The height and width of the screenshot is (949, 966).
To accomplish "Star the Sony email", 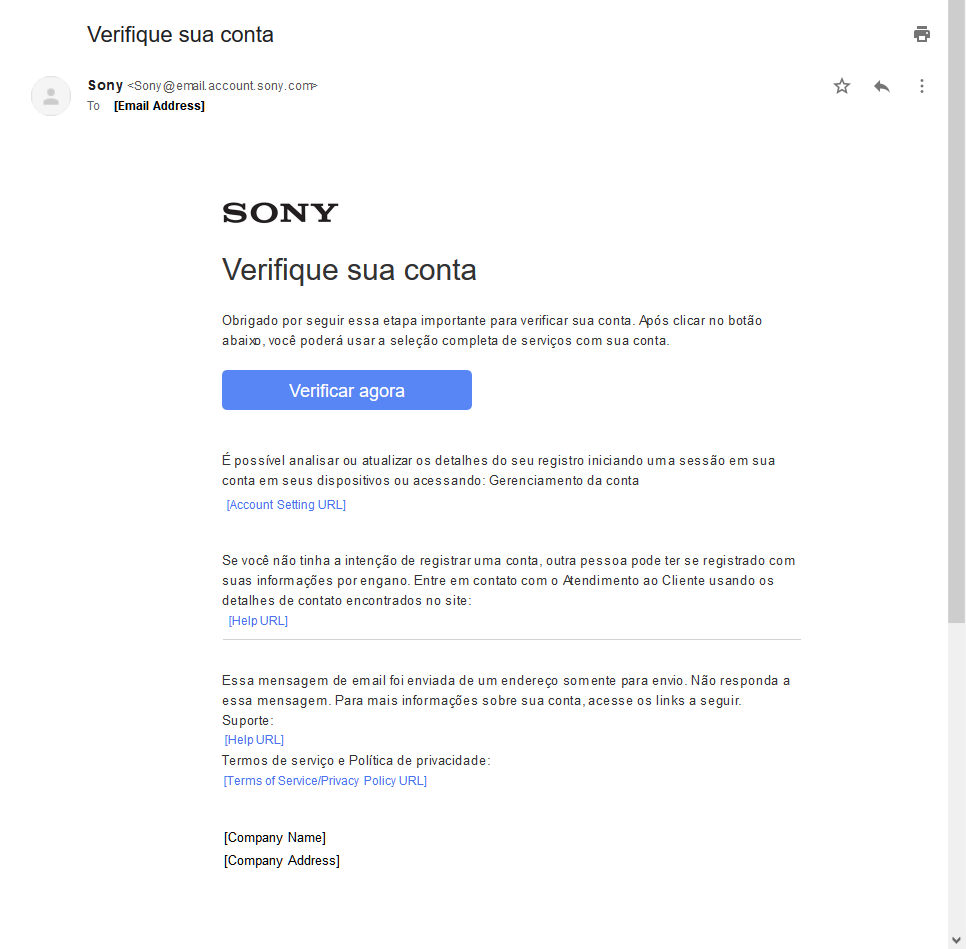I will tap(842, 86).
